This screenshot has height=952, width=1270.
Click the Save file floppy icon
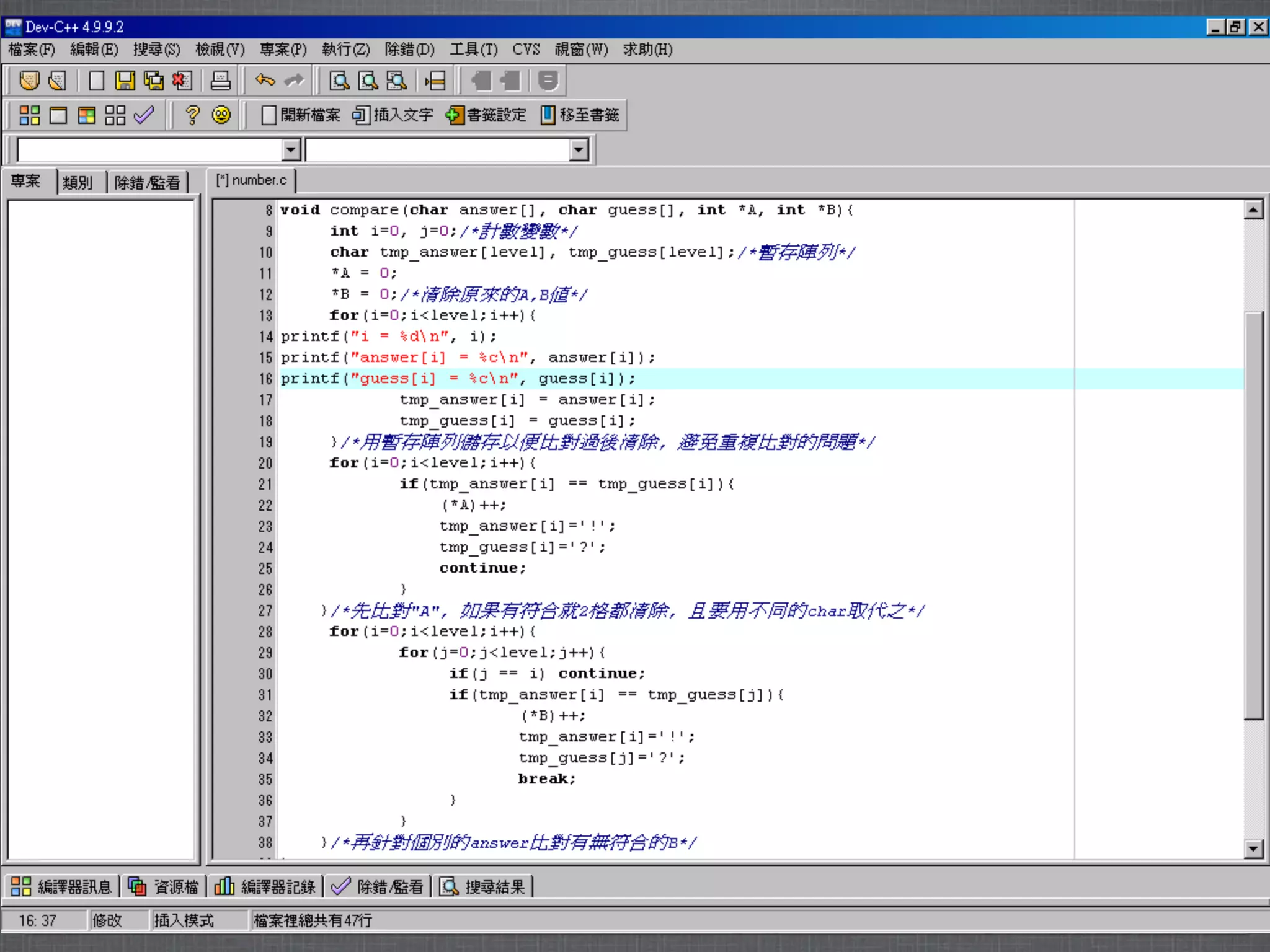coord(125,81)
